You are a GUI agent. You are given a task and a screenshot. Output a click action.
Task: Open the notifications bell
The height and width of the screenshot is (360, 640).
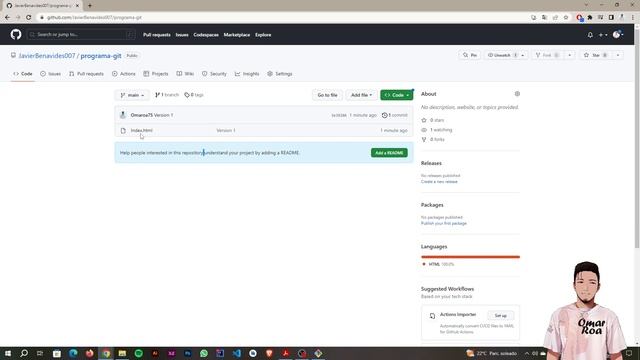590,35
